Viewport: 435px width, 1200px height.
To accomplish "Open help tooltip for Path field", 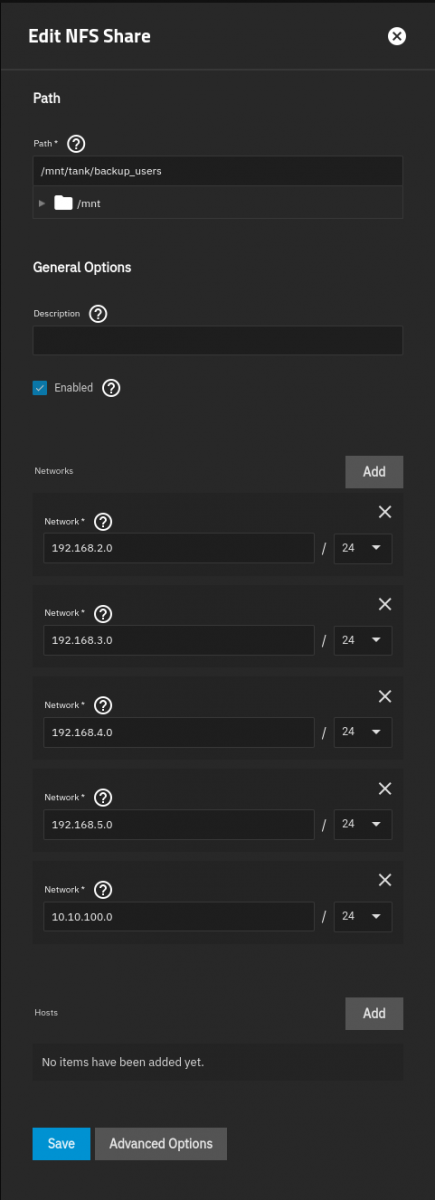I will coord(74,143).
